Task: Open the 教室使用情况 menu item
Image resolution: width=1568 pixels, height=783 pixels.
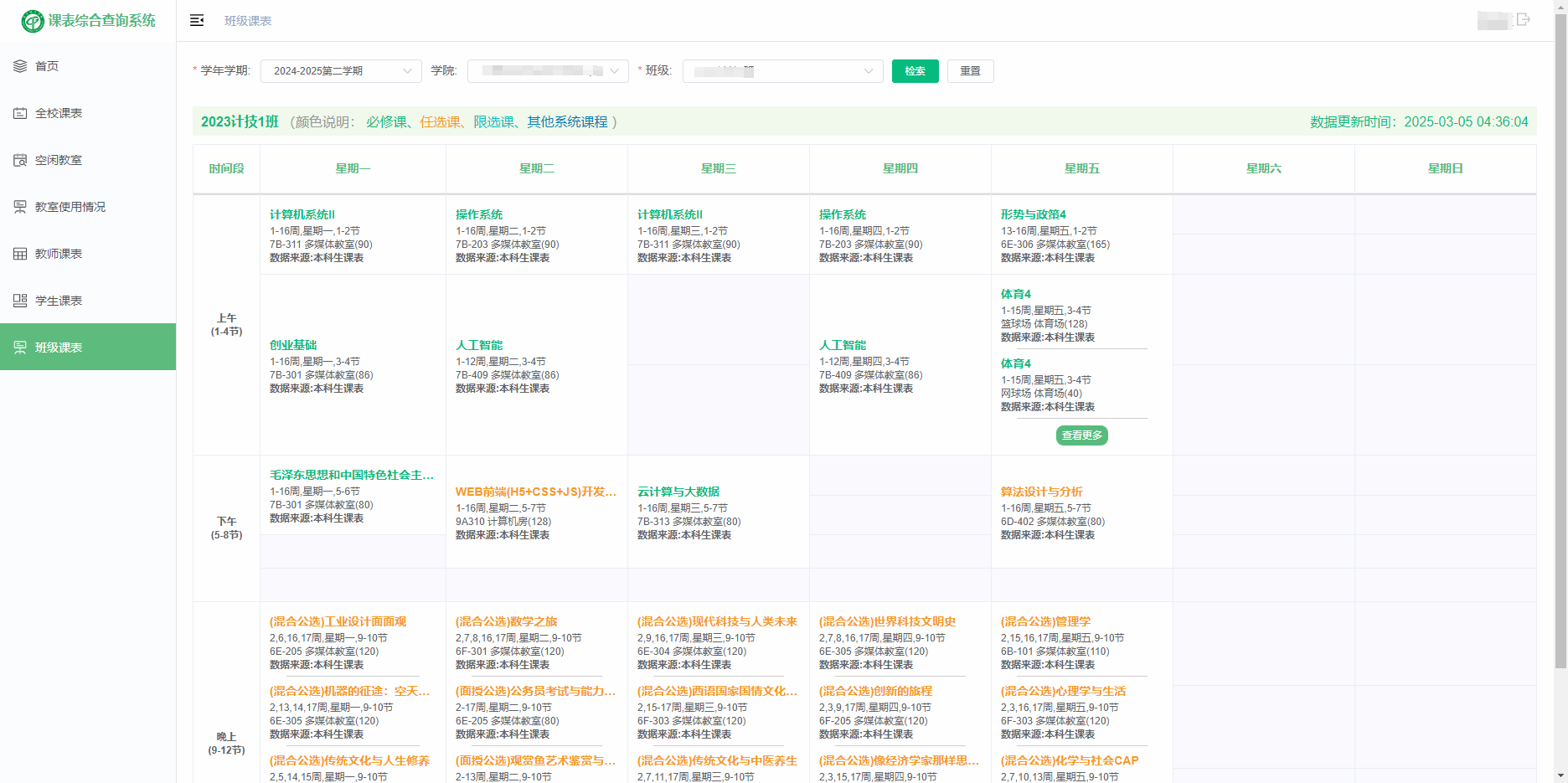Action: tap(88, 207)
